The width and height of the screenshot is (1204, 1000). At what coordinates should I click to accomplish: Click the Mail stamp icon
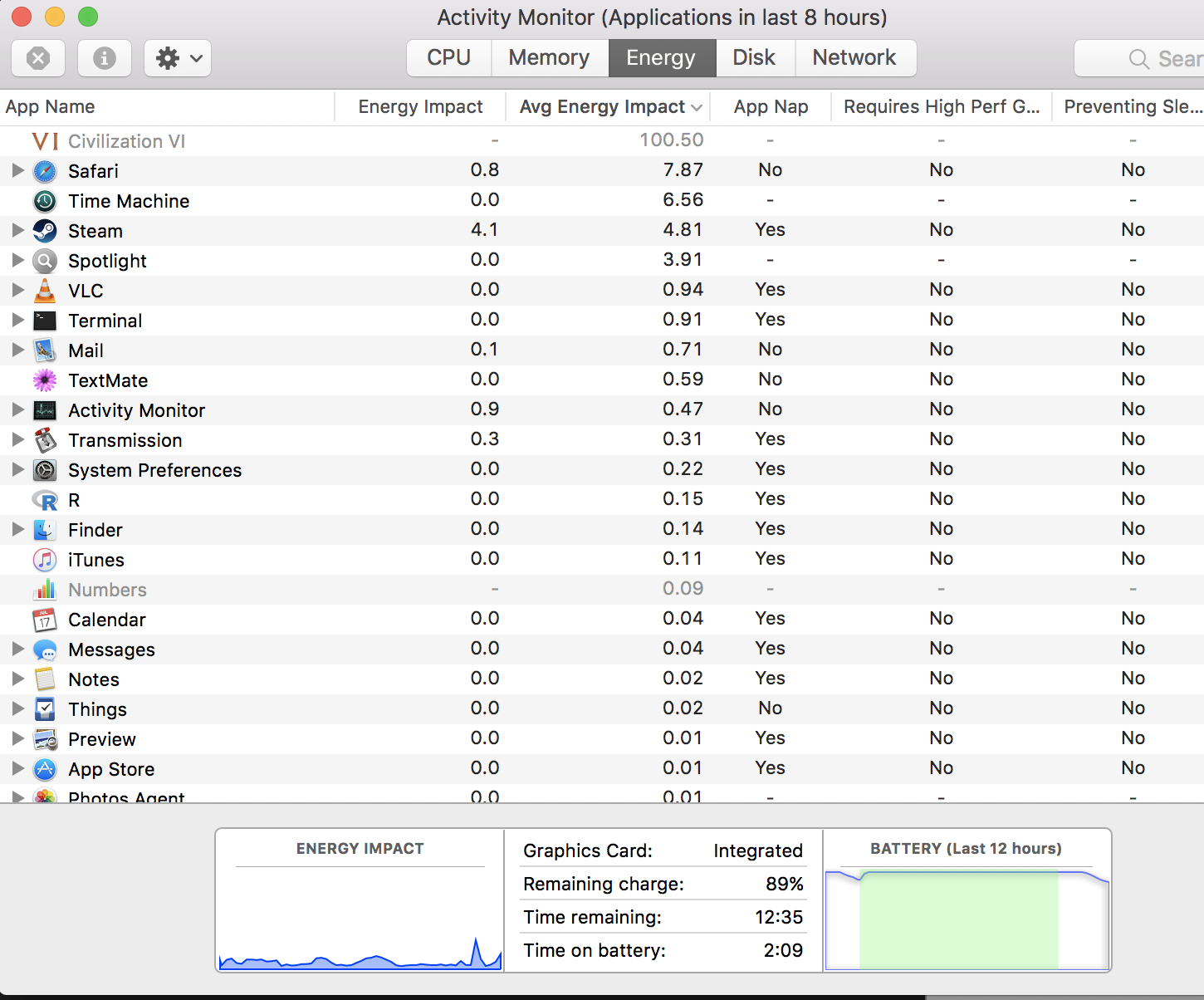(45, 350)
